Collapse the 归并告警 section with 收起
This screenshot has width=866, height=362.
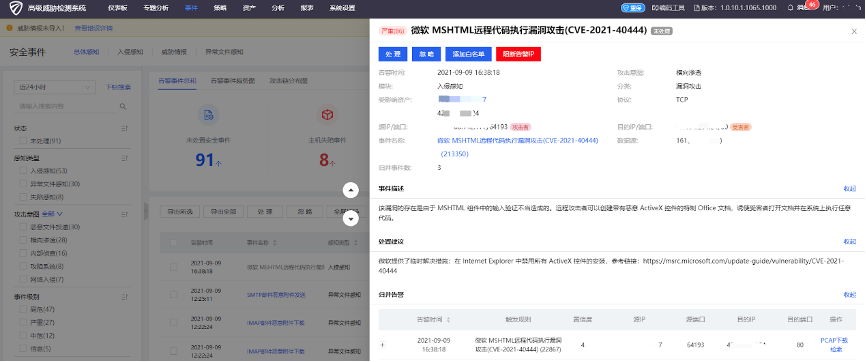(x=849, y=295)
